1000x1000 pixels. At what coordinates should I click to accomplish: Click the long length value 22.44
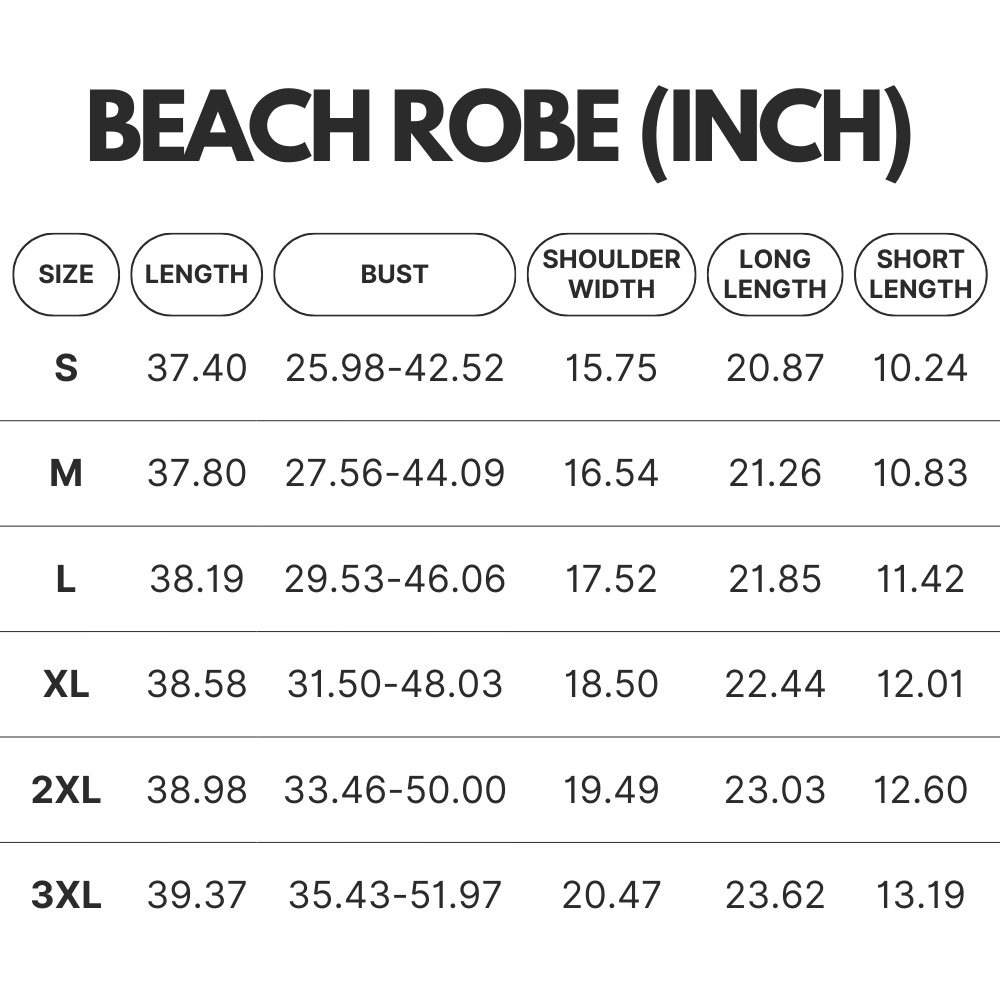775,684
